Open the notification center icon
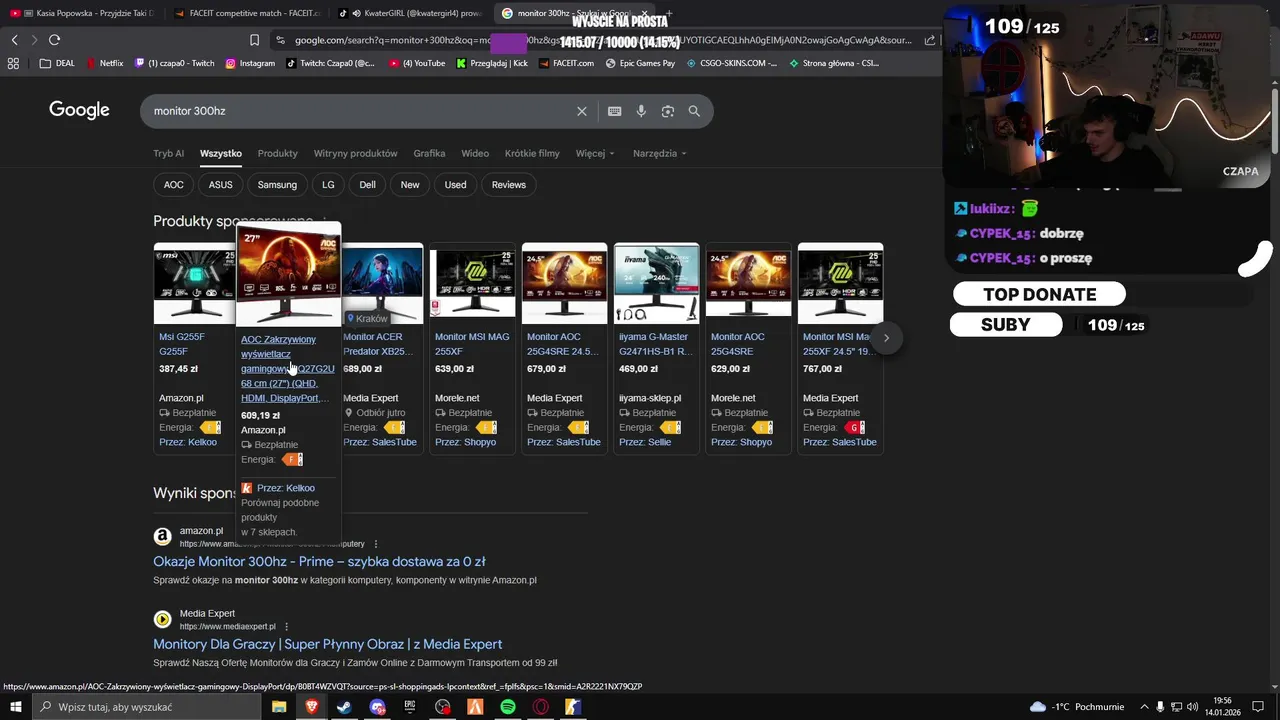 [x=1258, y=707]
